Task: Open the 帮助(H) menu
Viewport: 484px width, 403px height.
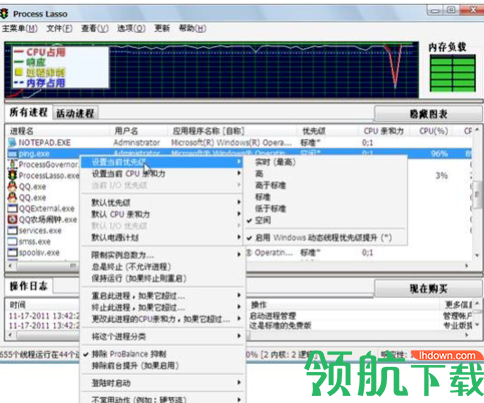Action: click(x=193, y=29)
